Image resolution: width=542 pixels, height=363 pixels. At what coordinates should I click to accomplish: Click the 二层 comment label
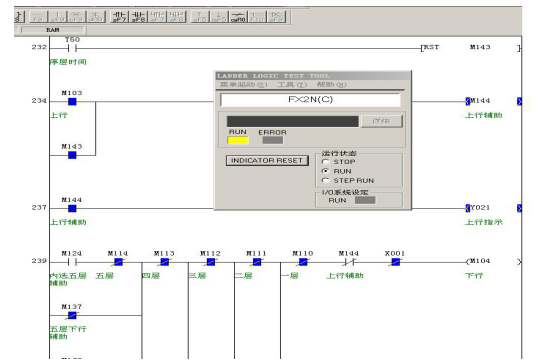[244, 276]
